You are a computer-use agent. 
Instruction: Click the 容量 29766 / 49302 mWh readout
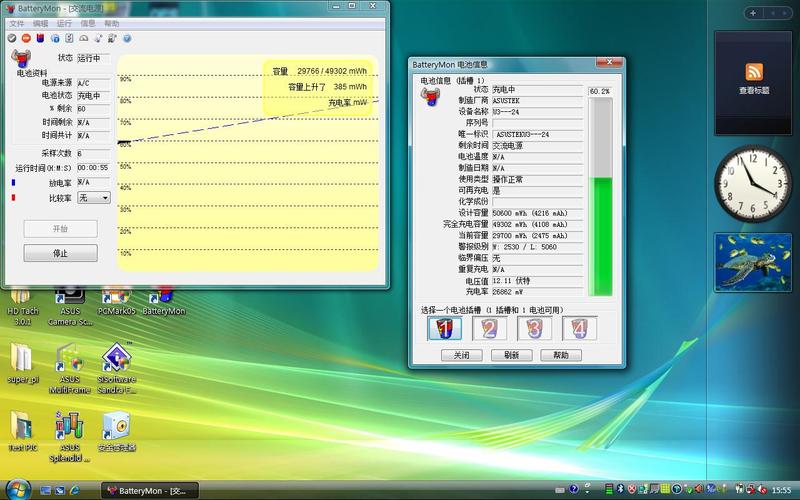tap(319, 71)
